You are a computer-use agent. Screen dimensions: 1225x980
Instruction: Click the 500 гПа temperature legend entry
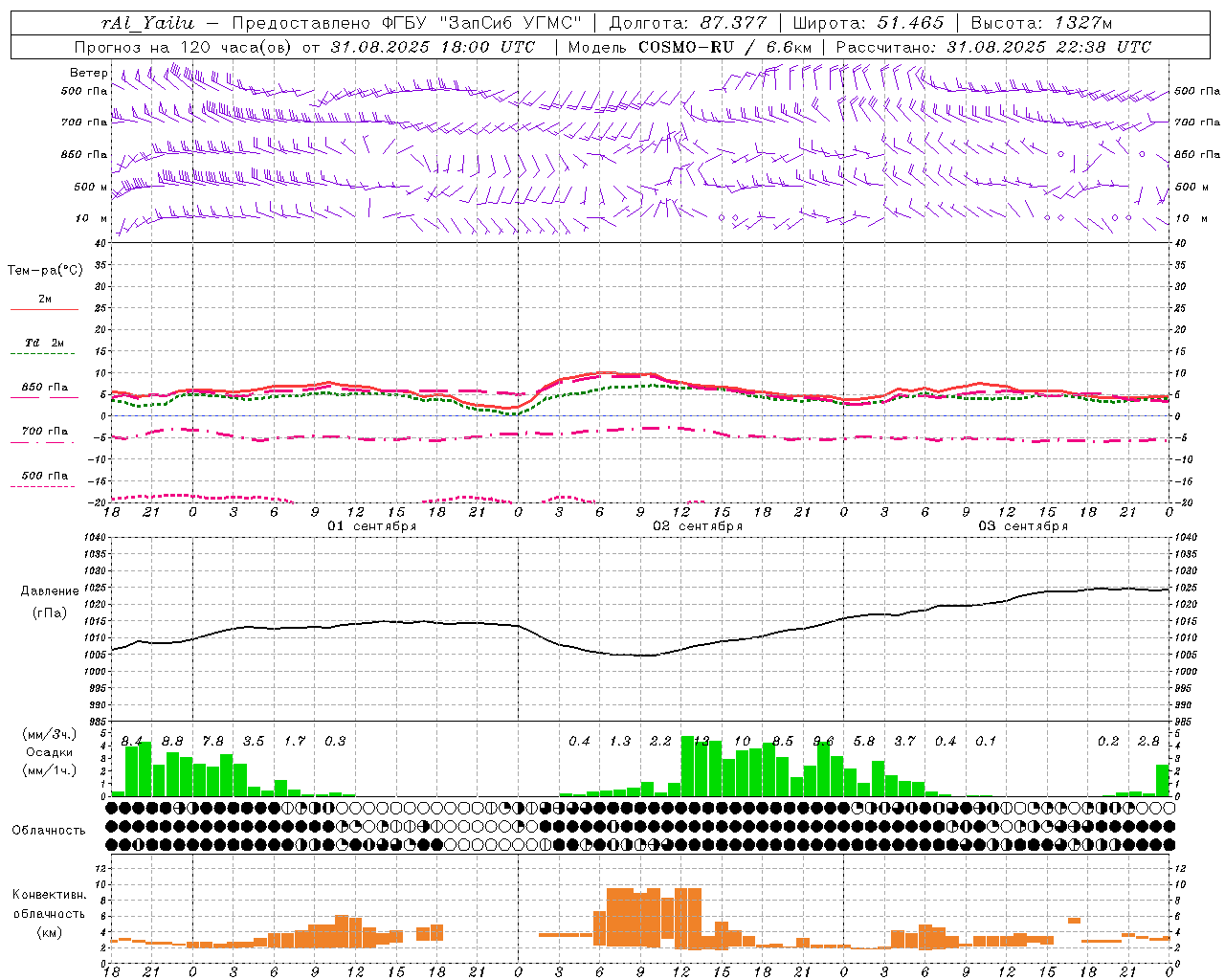[45, 476]
